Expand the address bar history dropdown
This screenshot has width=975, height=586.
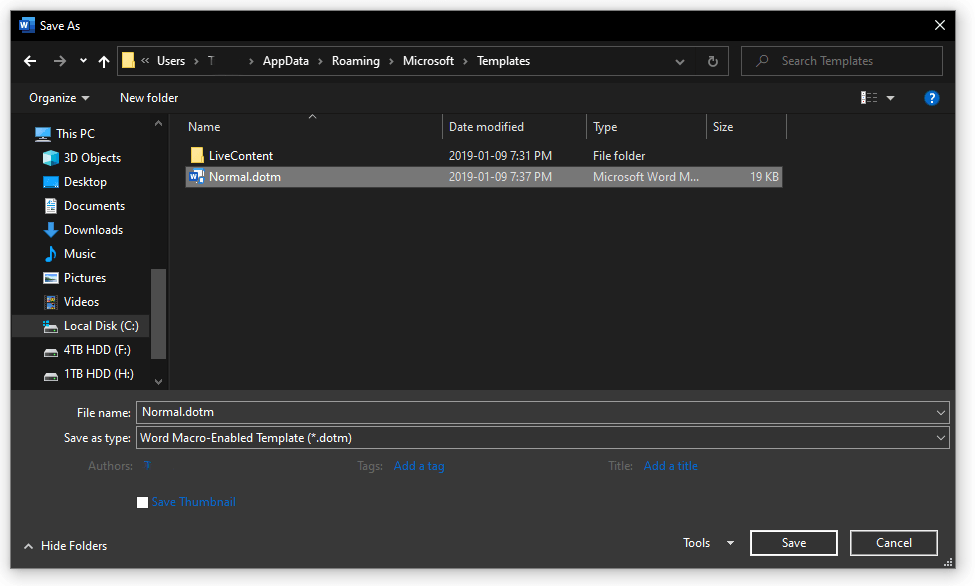pos(680,61)
